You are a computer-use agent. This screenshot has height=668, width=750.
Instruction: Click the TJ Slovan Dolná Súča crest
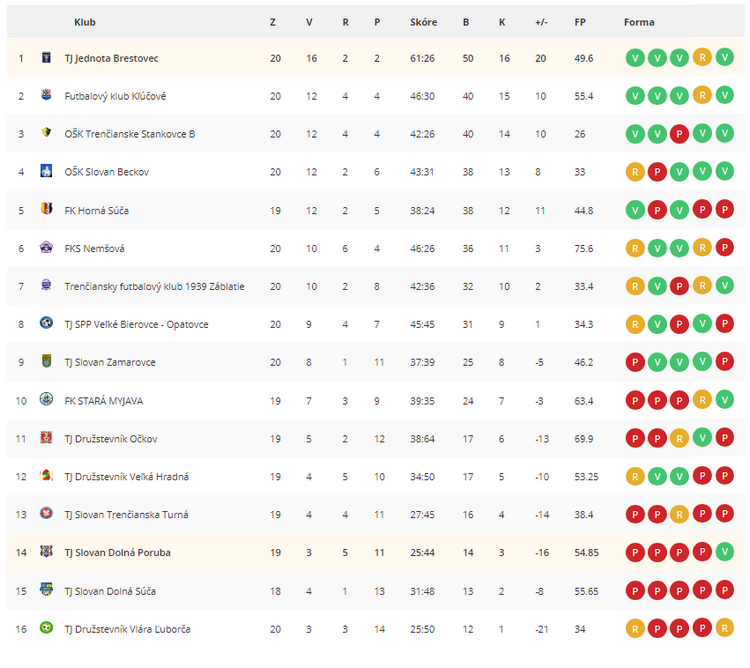(x=46, y=590)
